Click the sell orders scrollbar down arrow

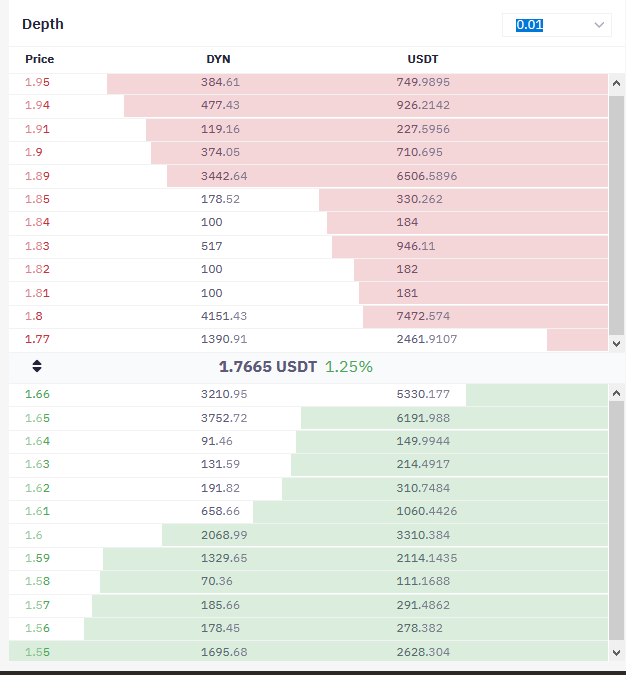617,344
